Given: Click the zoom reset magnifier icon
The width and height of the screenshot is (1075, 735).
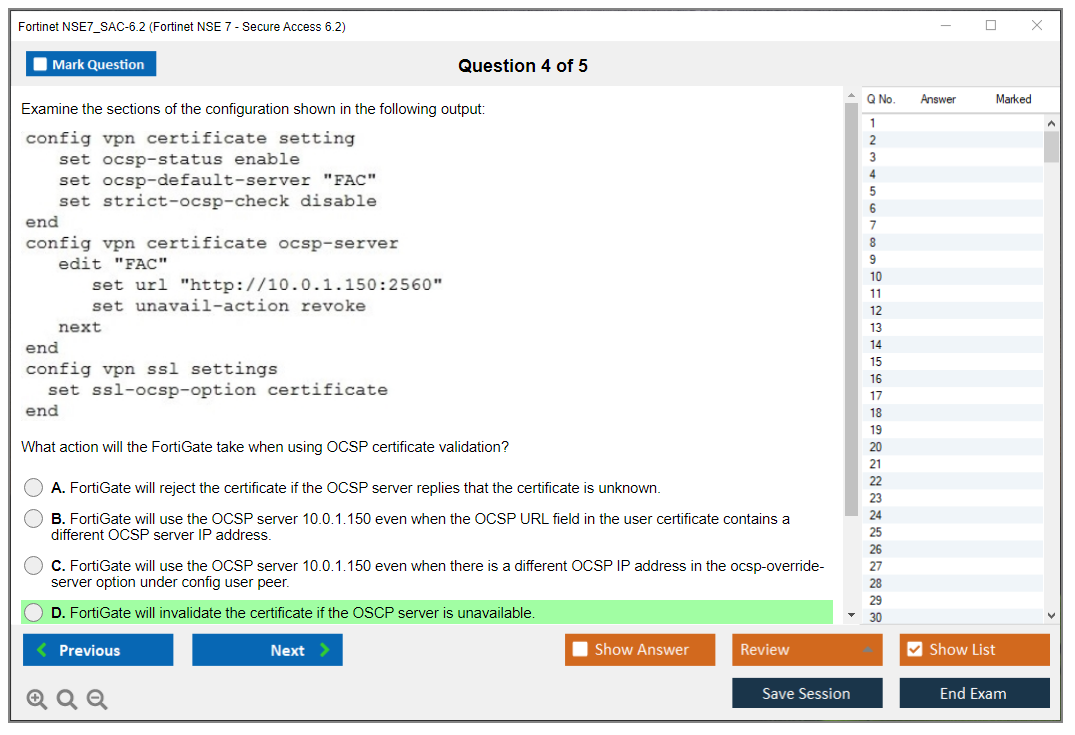Looking at the screenshot, I should point(67,700).
